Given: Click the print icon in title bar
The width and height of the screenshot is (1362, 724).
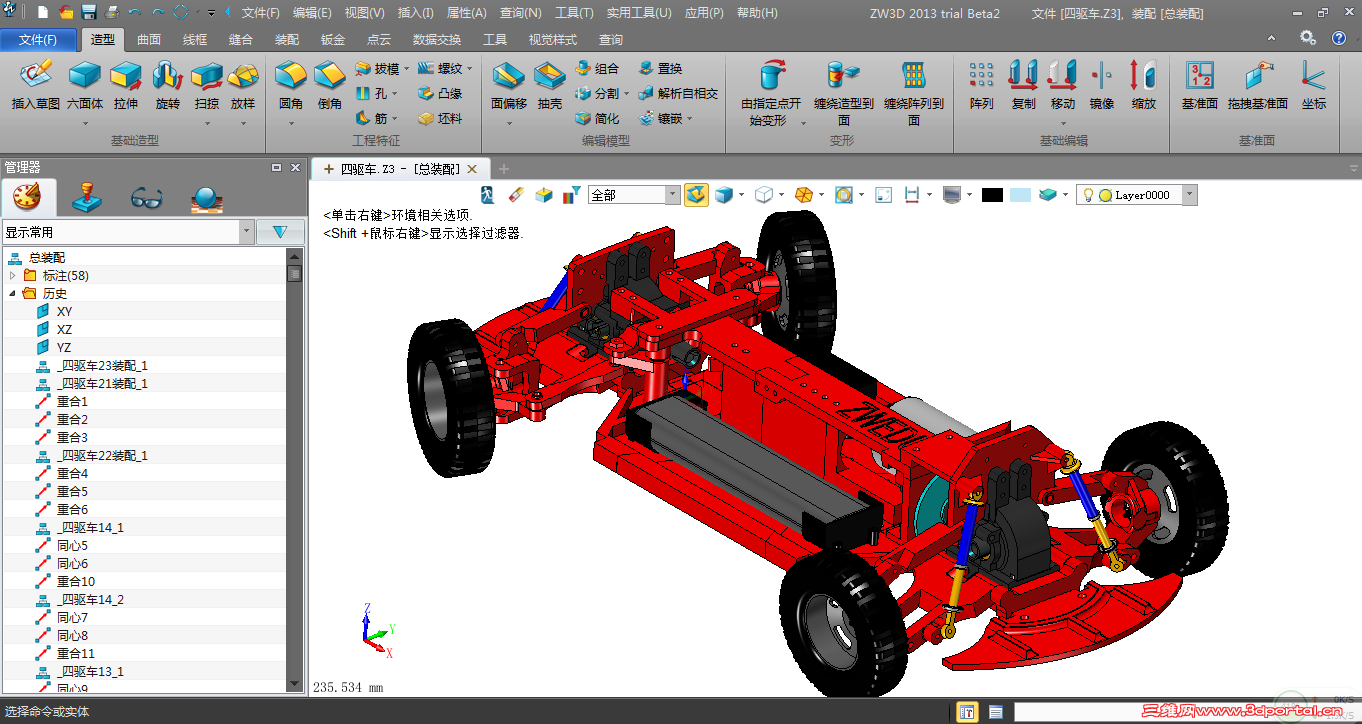Looking at the screenshot, I should pyautogui.click(x=112, y=13).
